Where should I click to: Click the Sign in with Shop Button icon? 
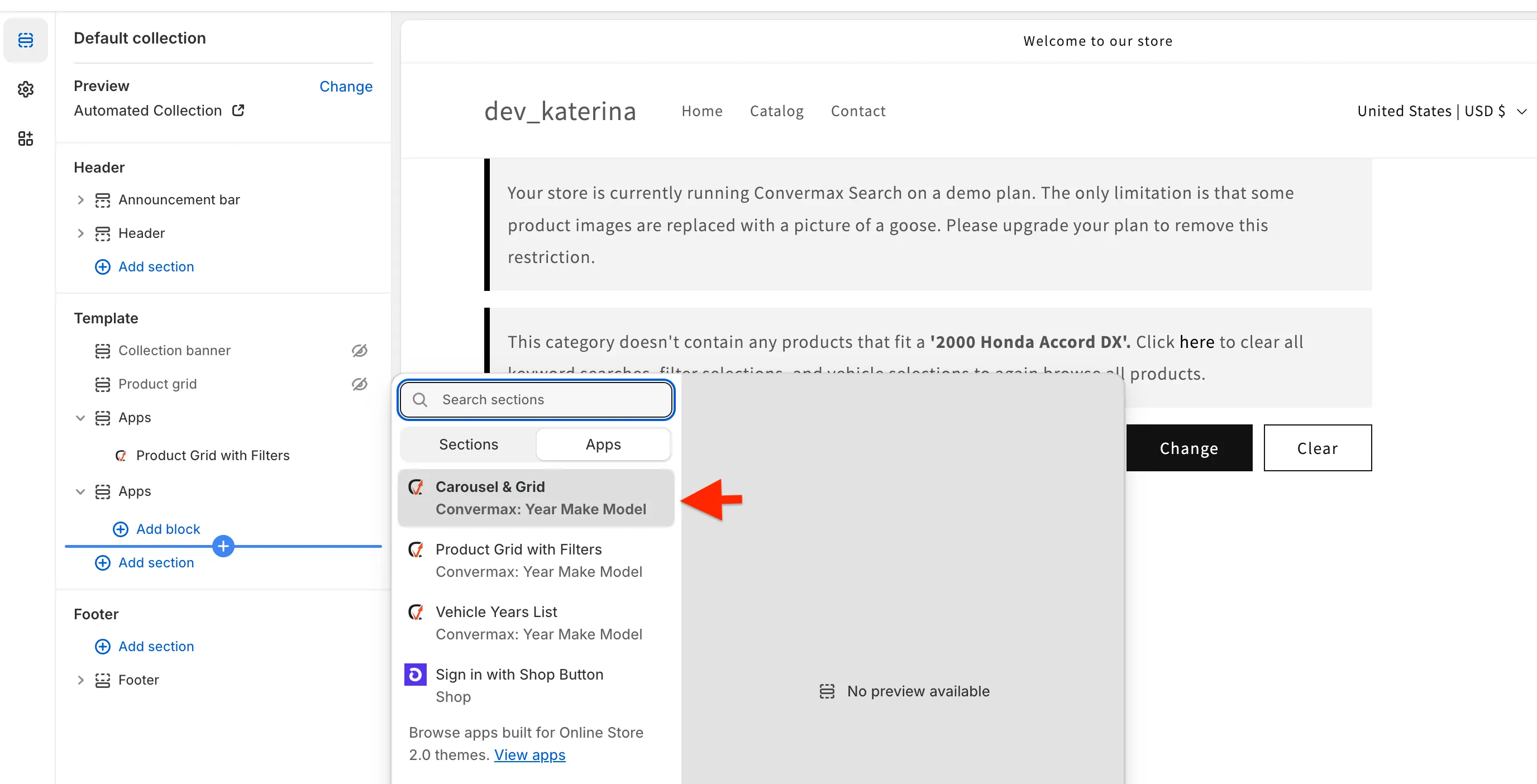(416, 674)
